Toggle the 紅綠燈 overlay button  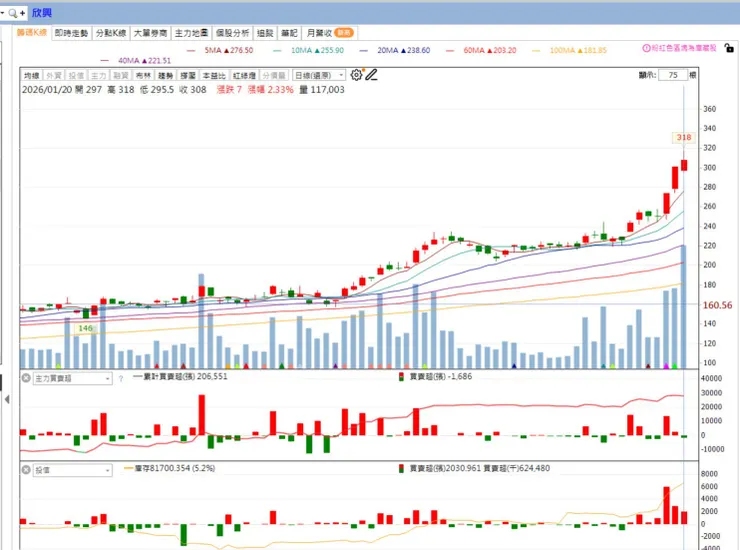pyautogui.click(x=244, y=76)
